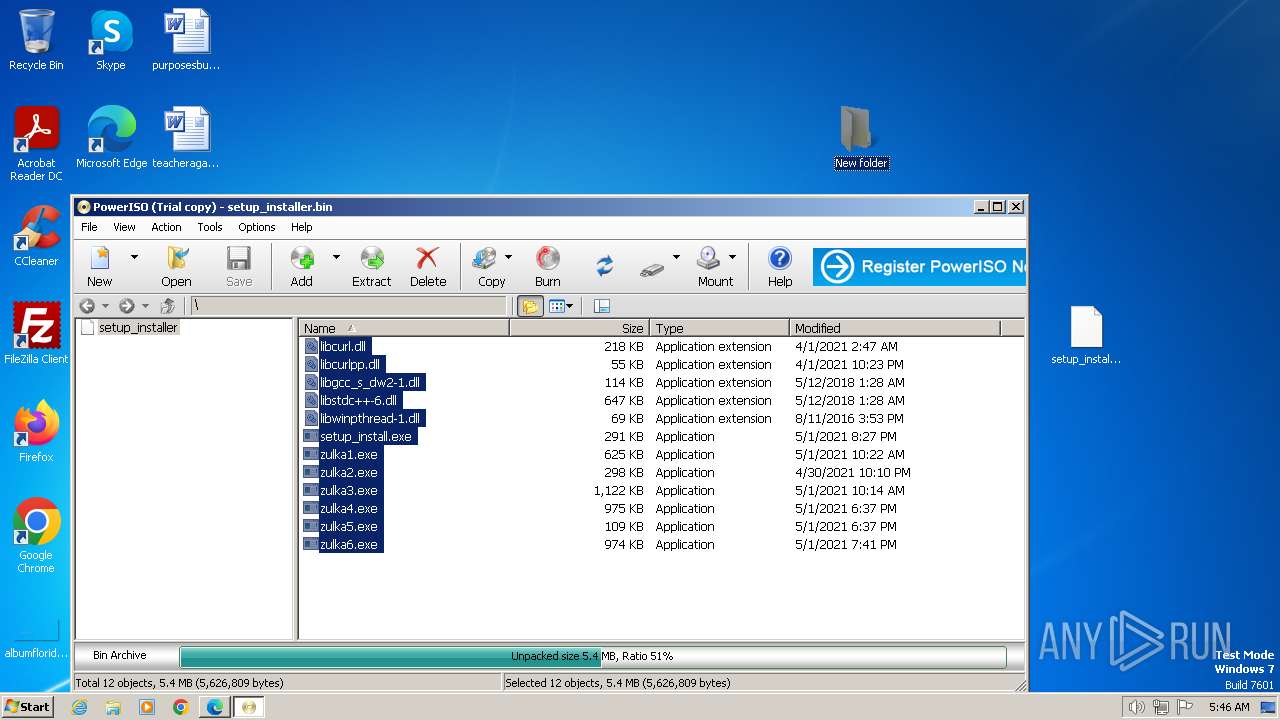Open the Action menu
Screen dimensions: 1280x720
point(166,227)
